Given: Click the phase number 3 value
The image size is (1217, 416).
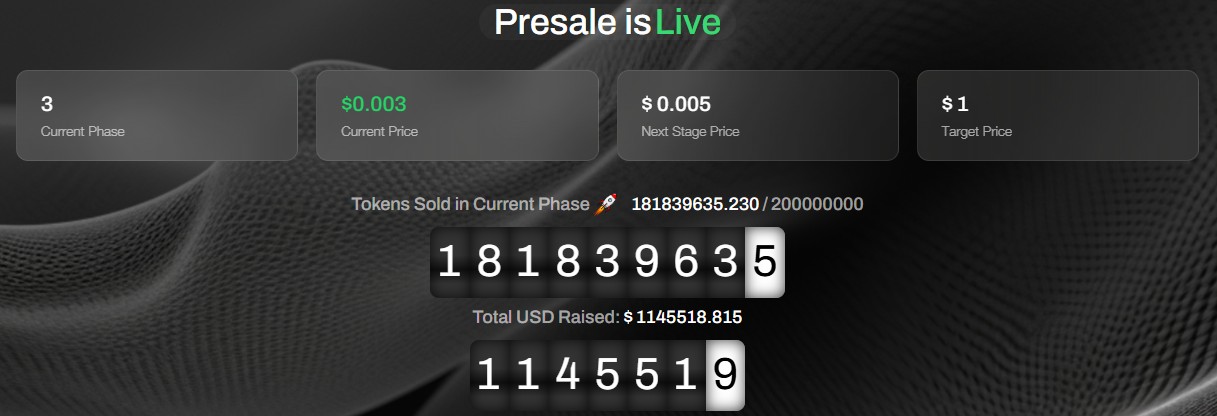Looking at the screenshot, I should pyautogui.click(x=46, y=104).
